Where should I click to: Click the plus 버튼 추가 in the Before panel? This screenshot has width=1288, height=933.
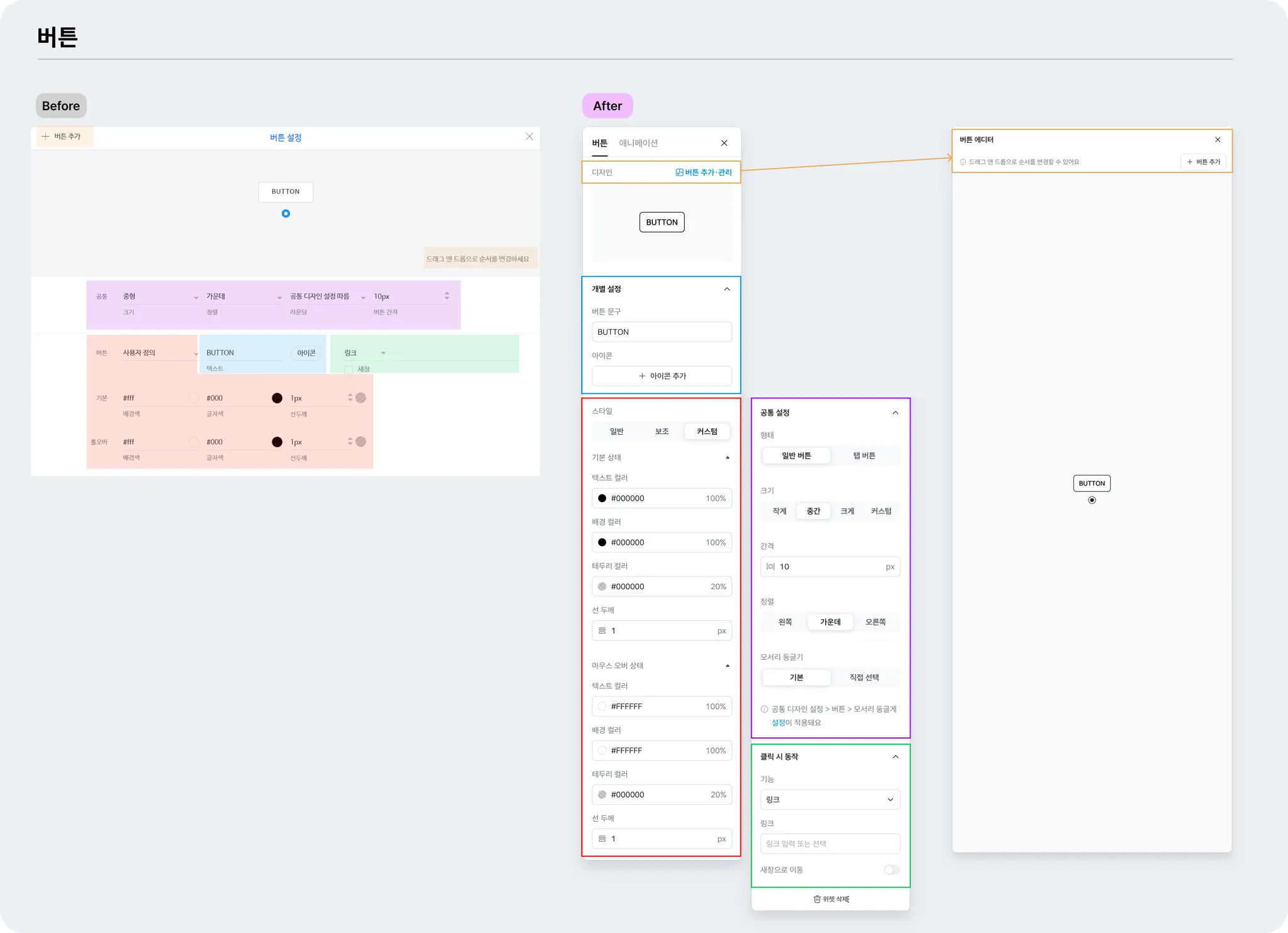(45, 137)
